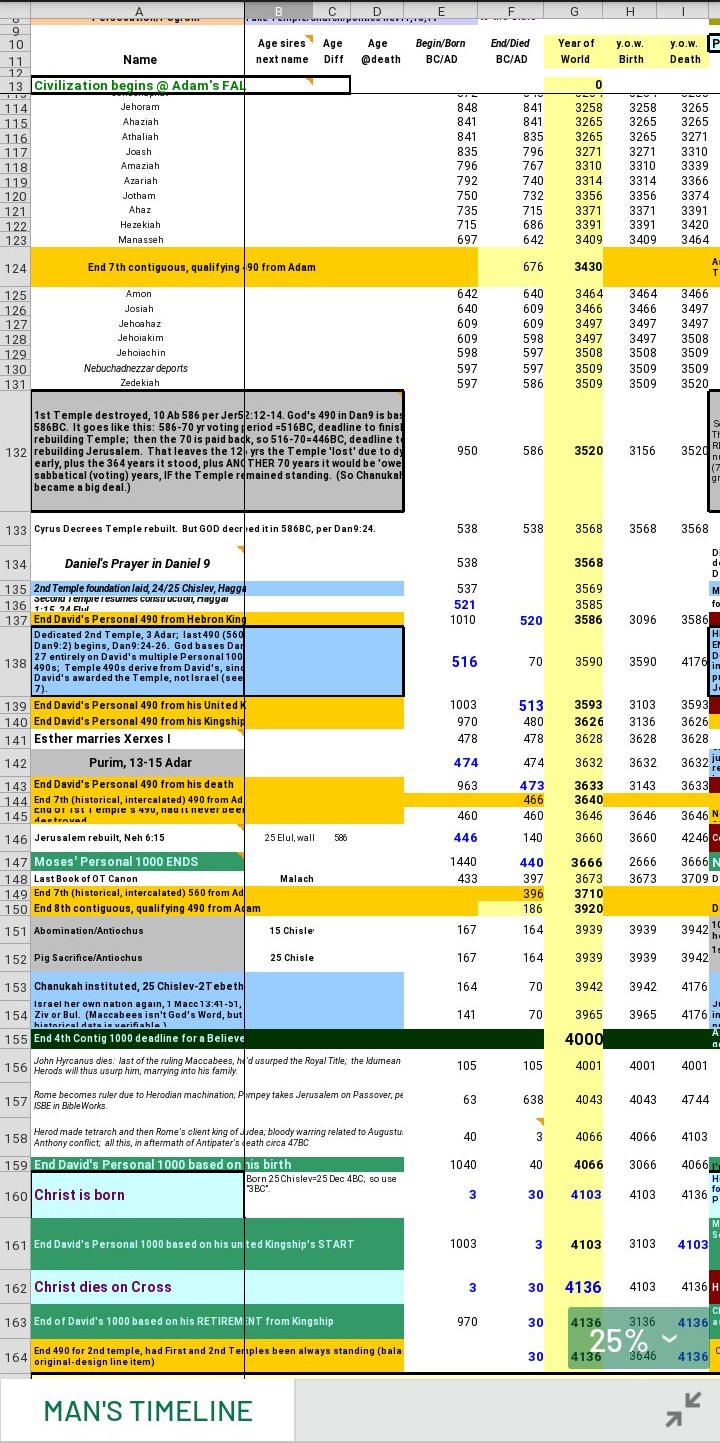Select the '1st Temple destroyed' description cell
720x1443 pixels.
pyautogui.click(x=218, y=452)
